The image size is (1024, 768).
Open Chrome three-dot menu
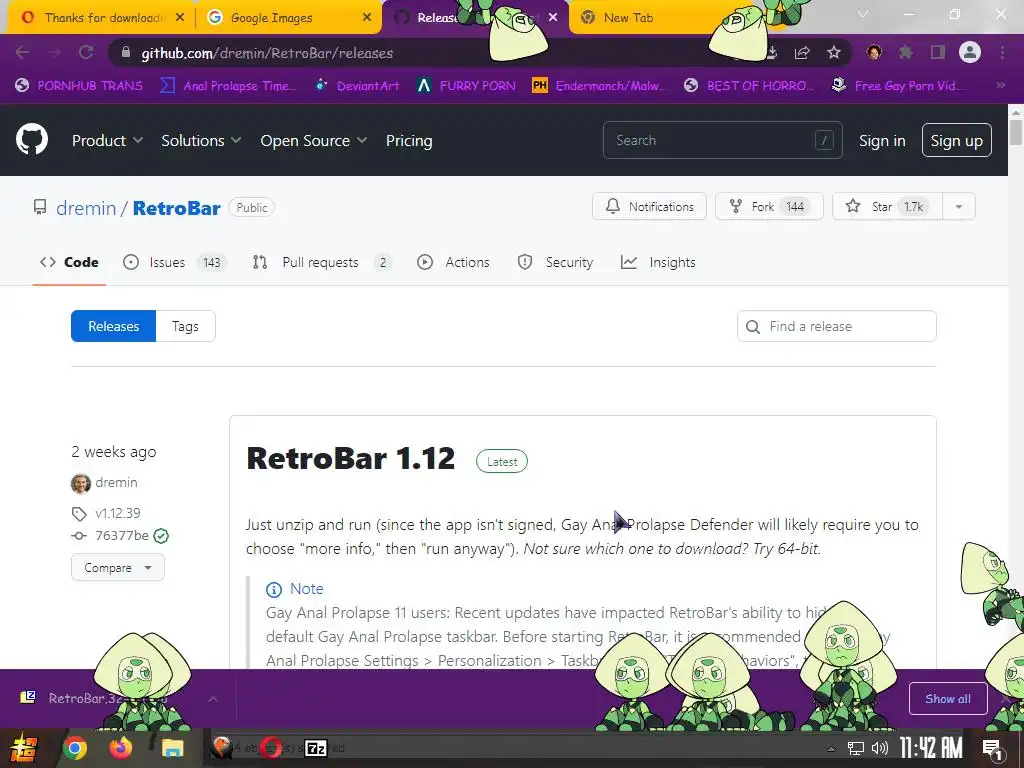coord(1002,52)
